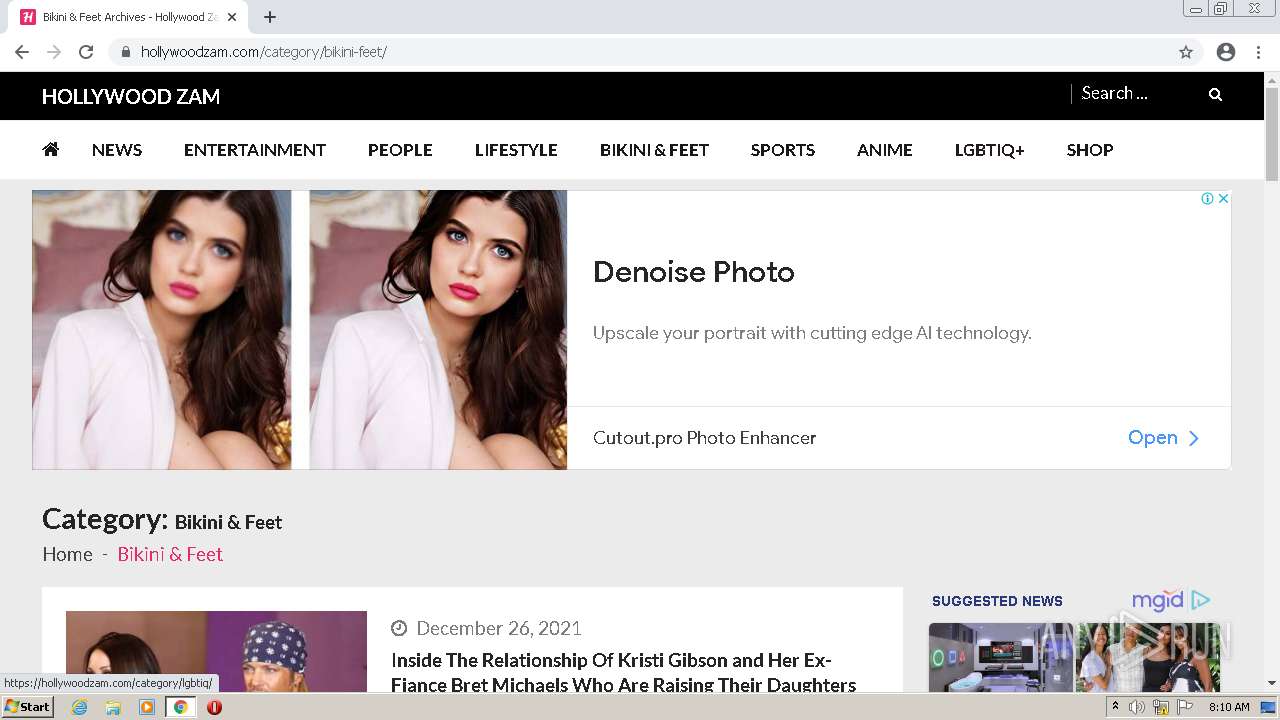Screen dimensions: 1280x720
Task: Click the Action Center flag tray icon
Action: 1185,707
